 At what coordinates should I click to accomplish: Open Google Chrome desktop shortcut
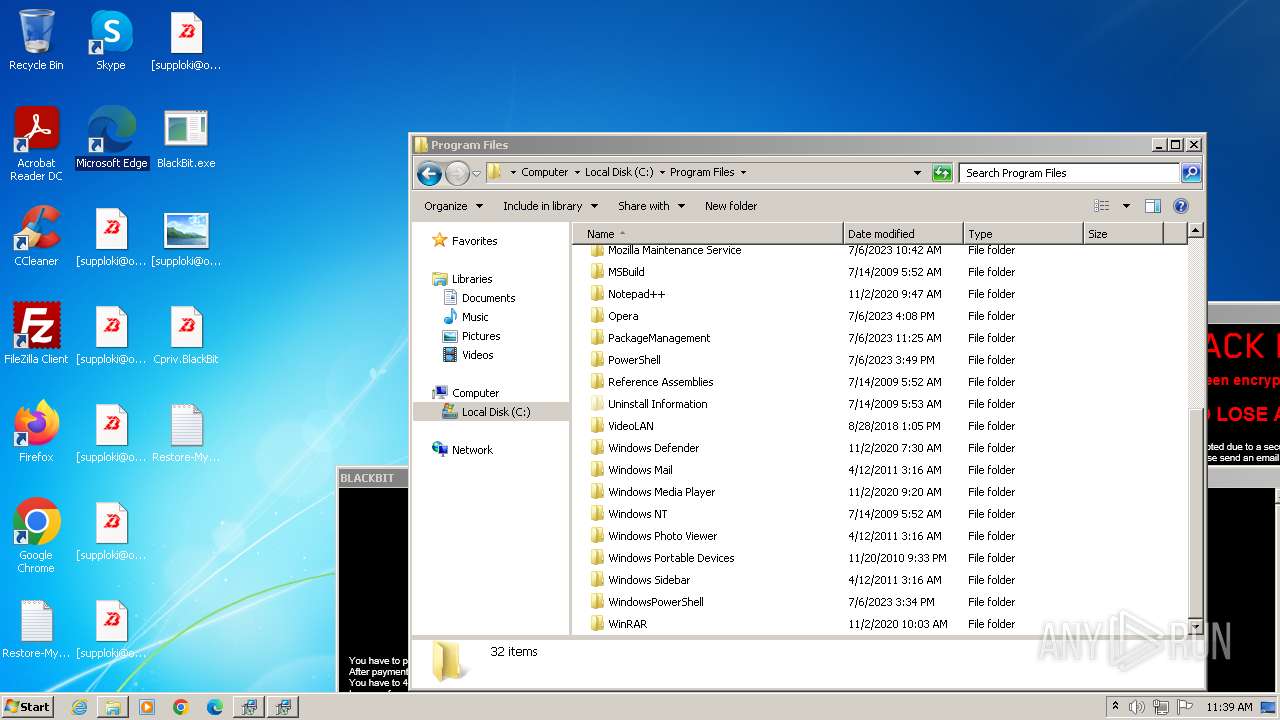[36, 536]
